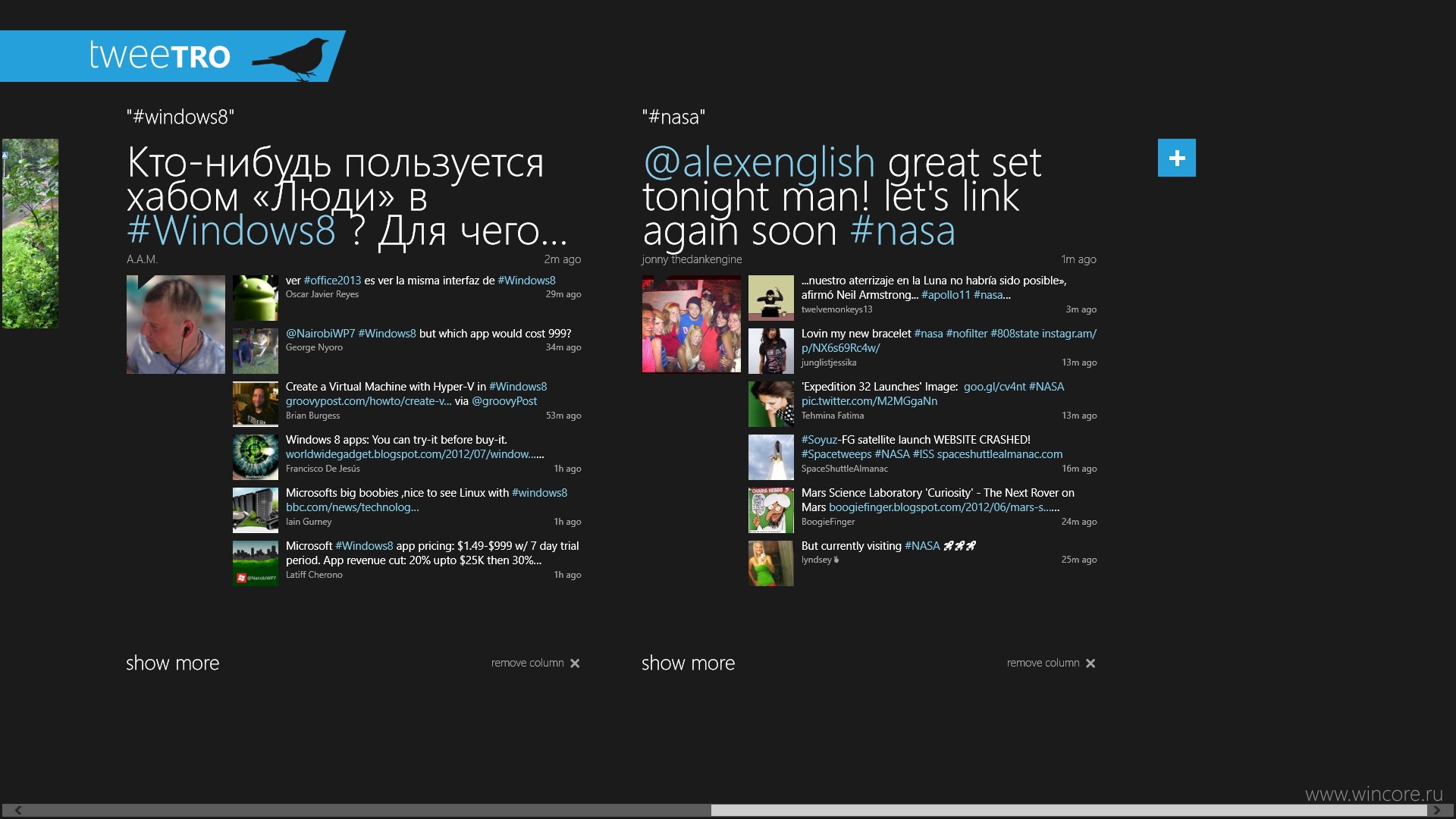Viewport: 1456px width, 819px height.
Task: Open the goo.gl/cv4nt link
Action: [x=994, y=387]
